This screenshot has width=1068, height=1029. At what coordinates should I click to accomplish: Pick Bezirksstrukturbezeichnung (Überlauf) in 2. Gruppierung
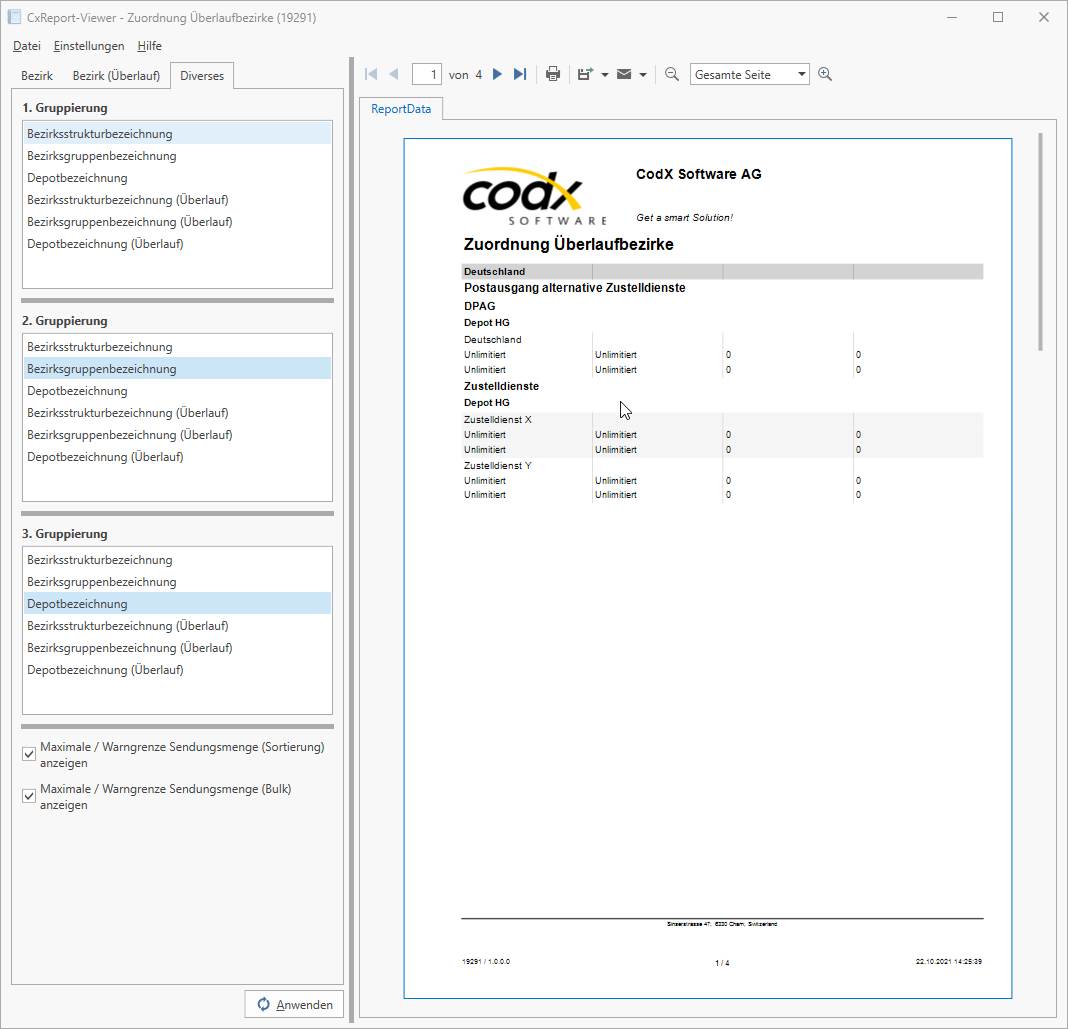[x=177, y=413]
